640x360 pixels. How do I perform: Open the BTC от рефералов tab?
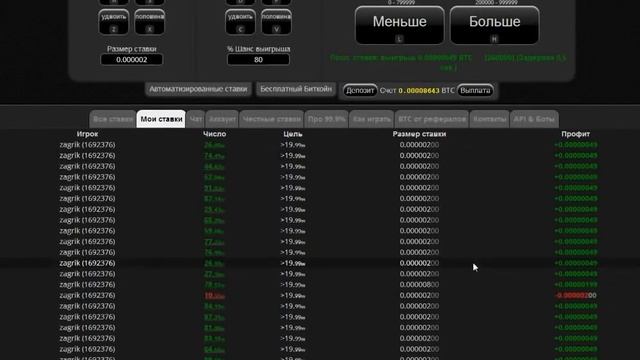point(432,119)
